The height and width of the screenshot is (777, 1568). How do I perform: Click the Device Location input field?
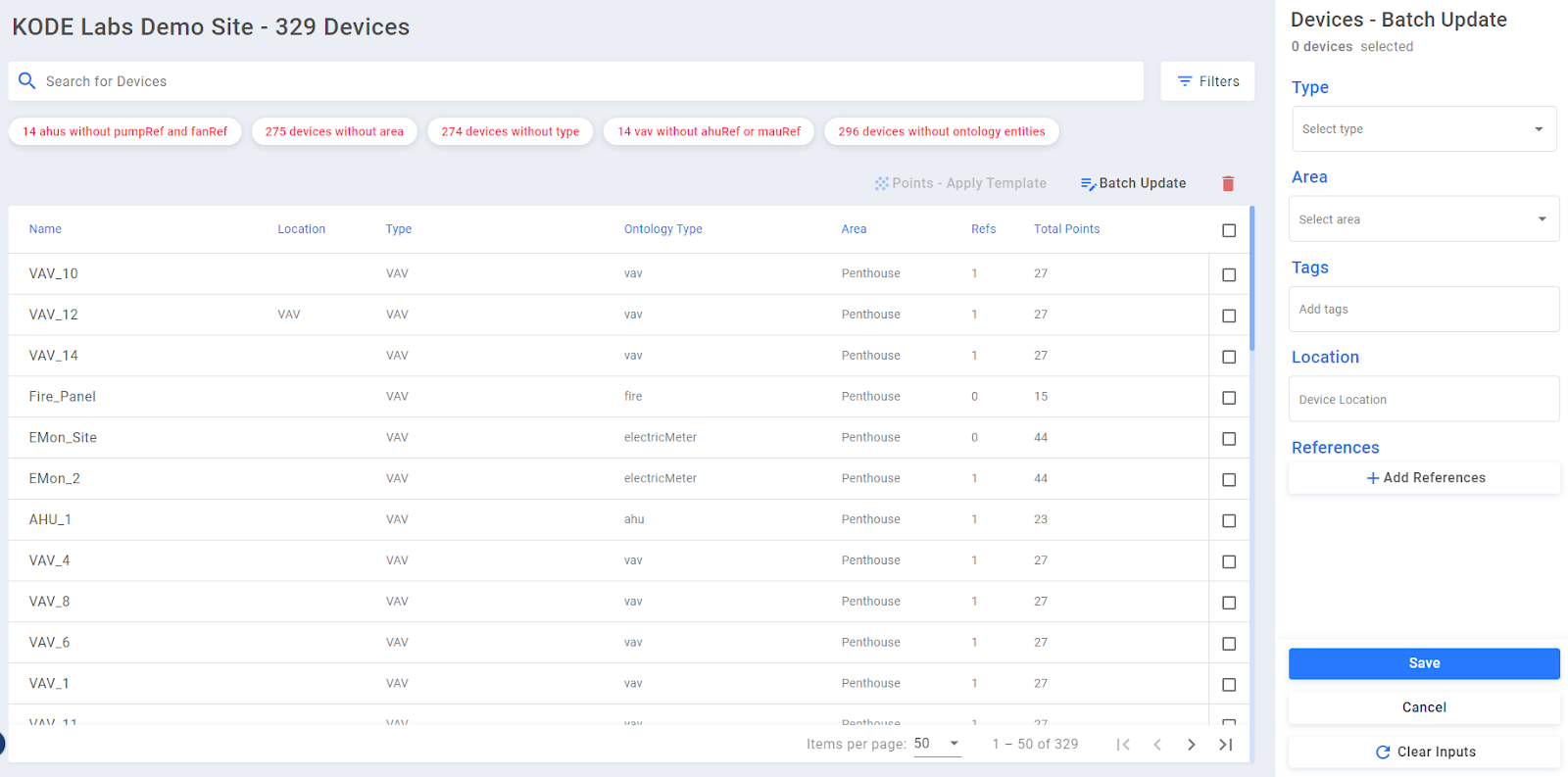(x=1424, y=400)
